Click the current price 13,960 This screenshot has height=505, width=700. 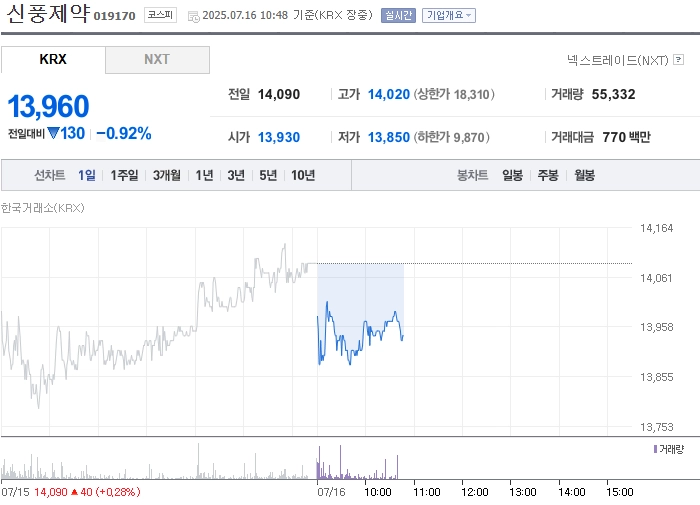48,106
